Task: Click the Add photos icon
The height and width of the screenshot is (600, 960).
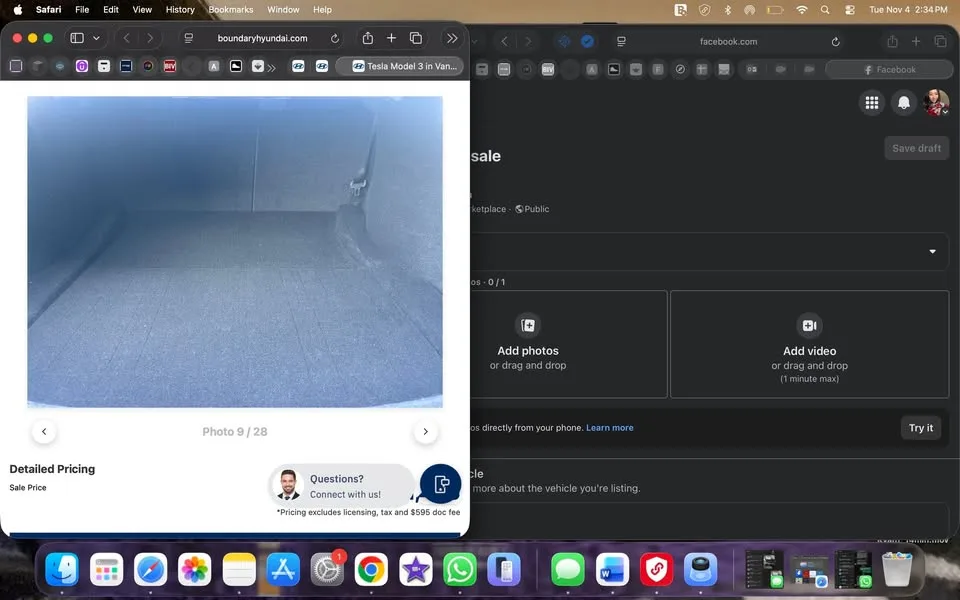Action: (528, 325)
